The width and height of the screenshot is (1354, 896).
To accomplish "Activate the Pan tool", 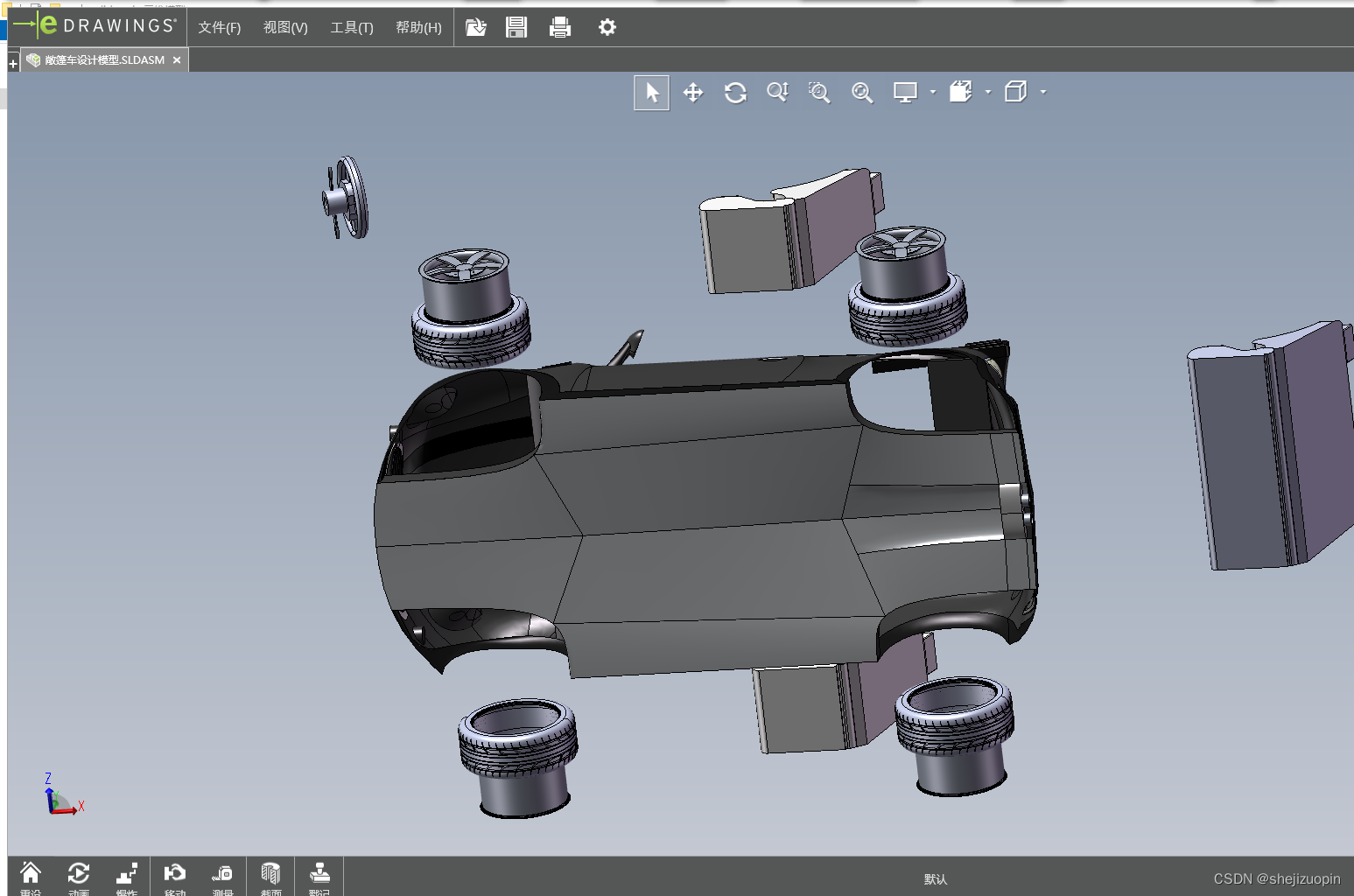I will [693, 93].
